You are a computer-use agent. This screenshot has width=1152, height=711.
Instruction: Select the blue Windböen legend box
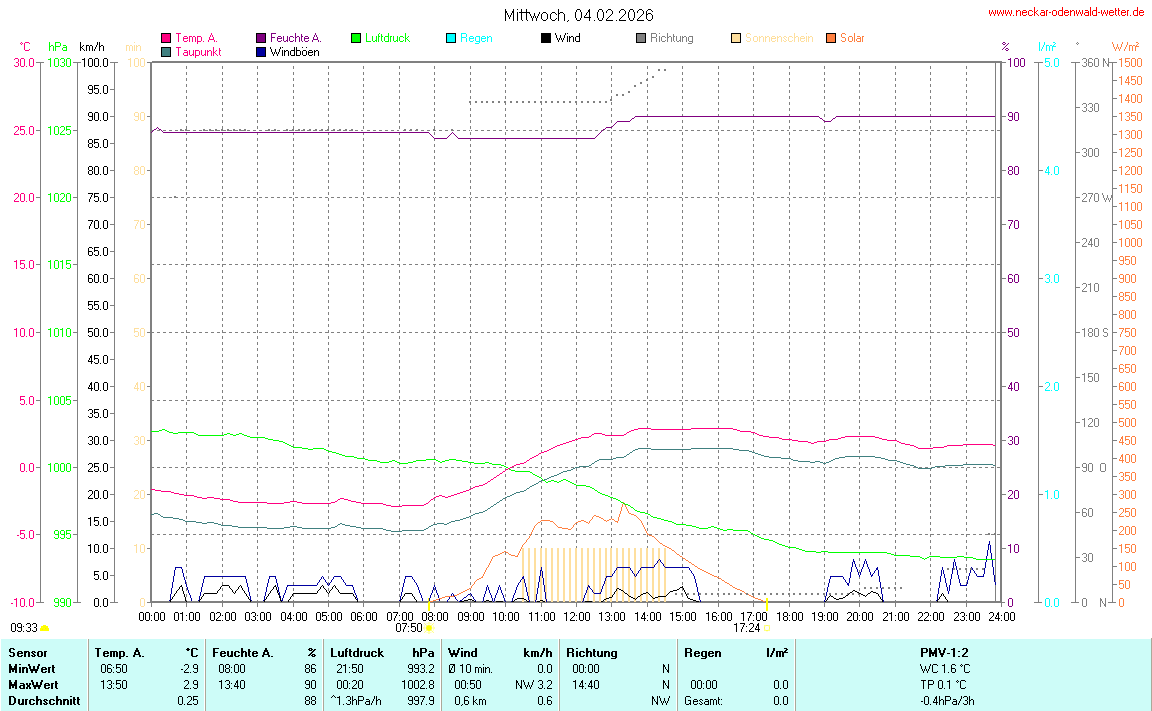[x=261, y=51]
